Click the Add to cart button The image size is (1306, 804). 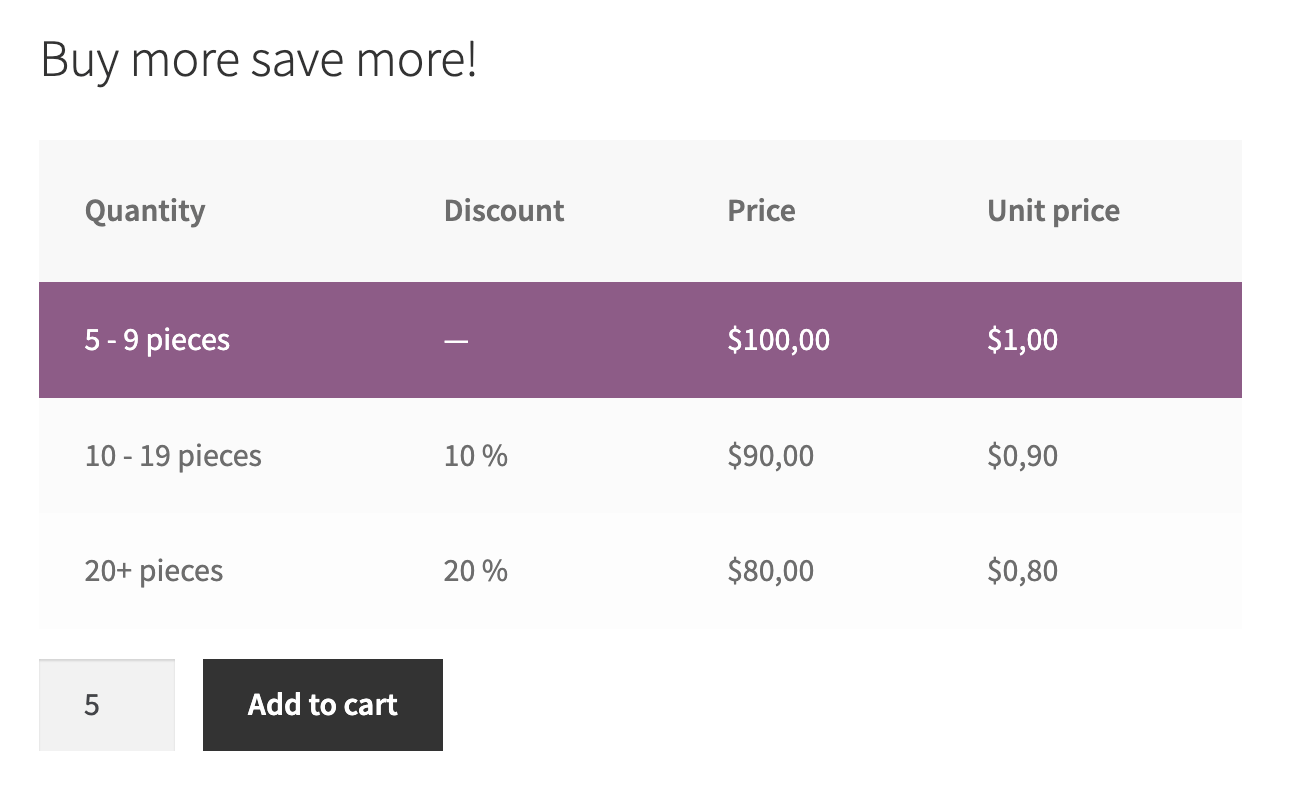(322, 704)
